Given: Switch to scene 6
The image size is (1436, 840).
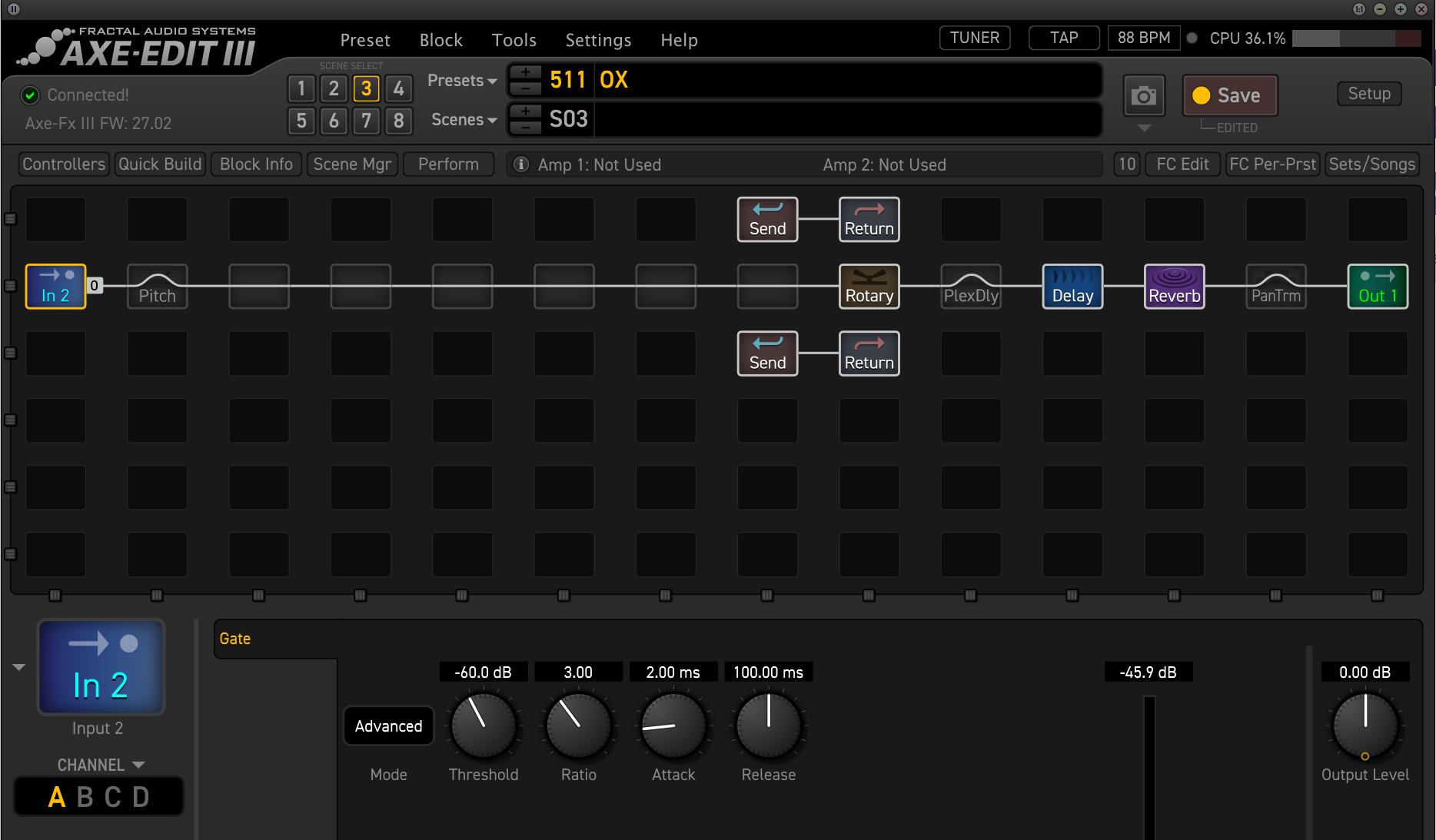Looking at the screenshot, I should point(334,121).
